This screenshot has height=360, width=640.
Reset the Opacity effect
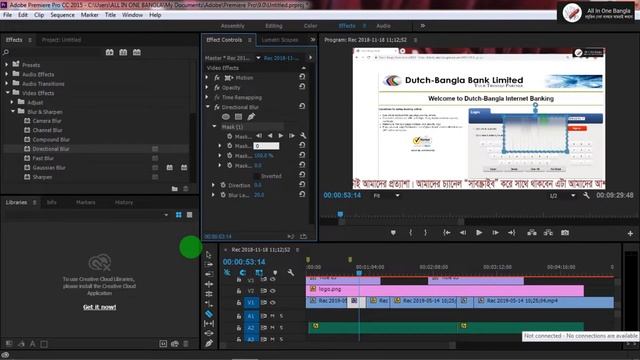coord(302,87)
